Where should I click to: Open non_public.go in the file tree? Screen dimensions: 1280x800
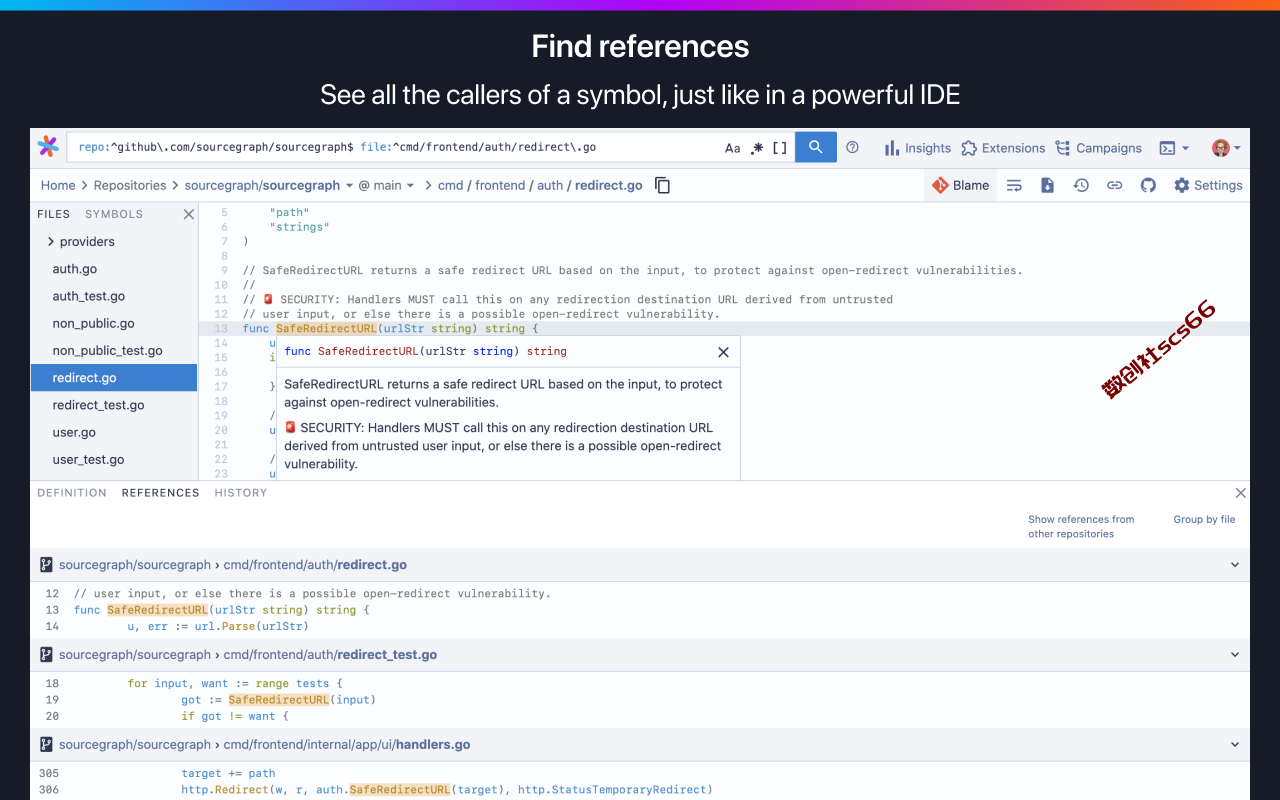tap(93, 323)
